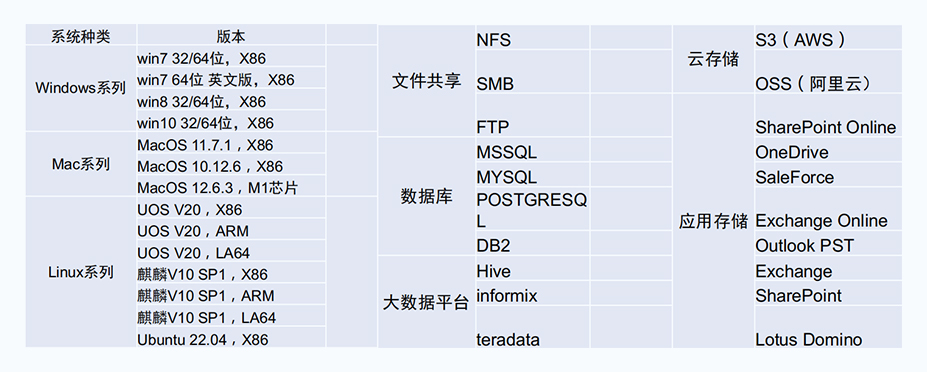
Task: Select the Linux系列 category cell
Action: click(x=81, y=272)
